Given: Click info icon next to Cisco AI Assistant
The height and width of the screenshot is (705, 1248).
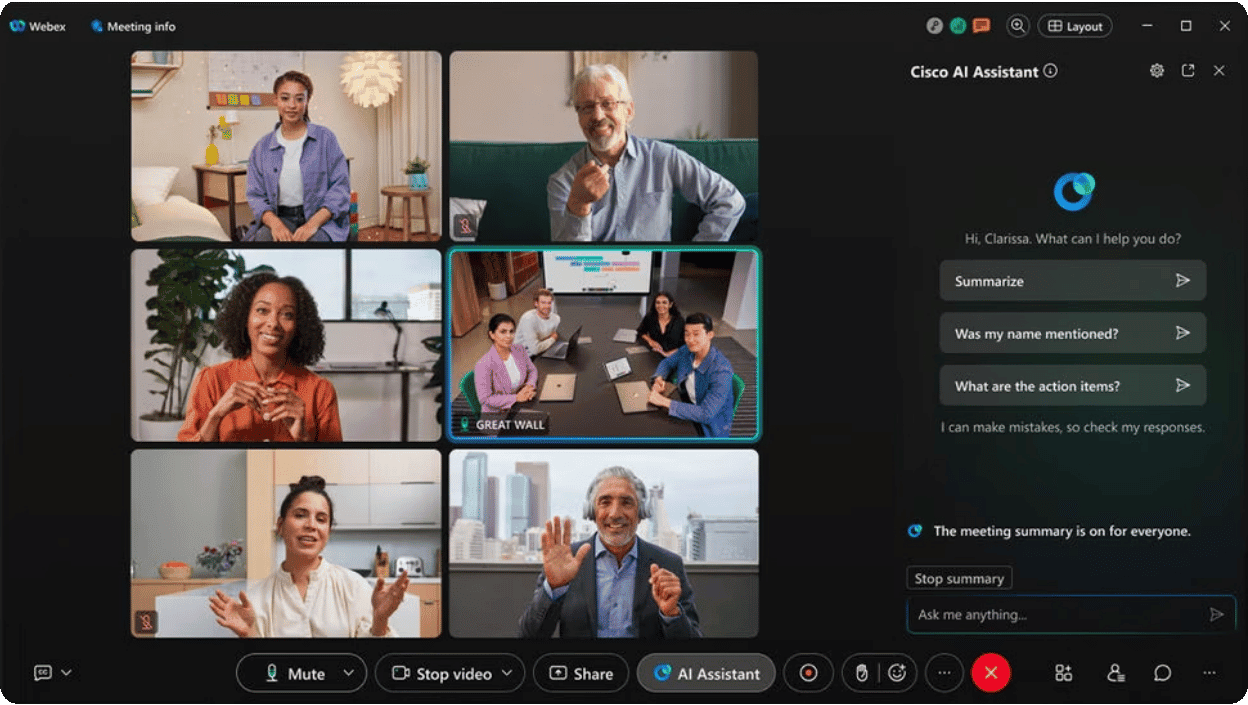Looking at the screenshot, I should point(1050,71).
